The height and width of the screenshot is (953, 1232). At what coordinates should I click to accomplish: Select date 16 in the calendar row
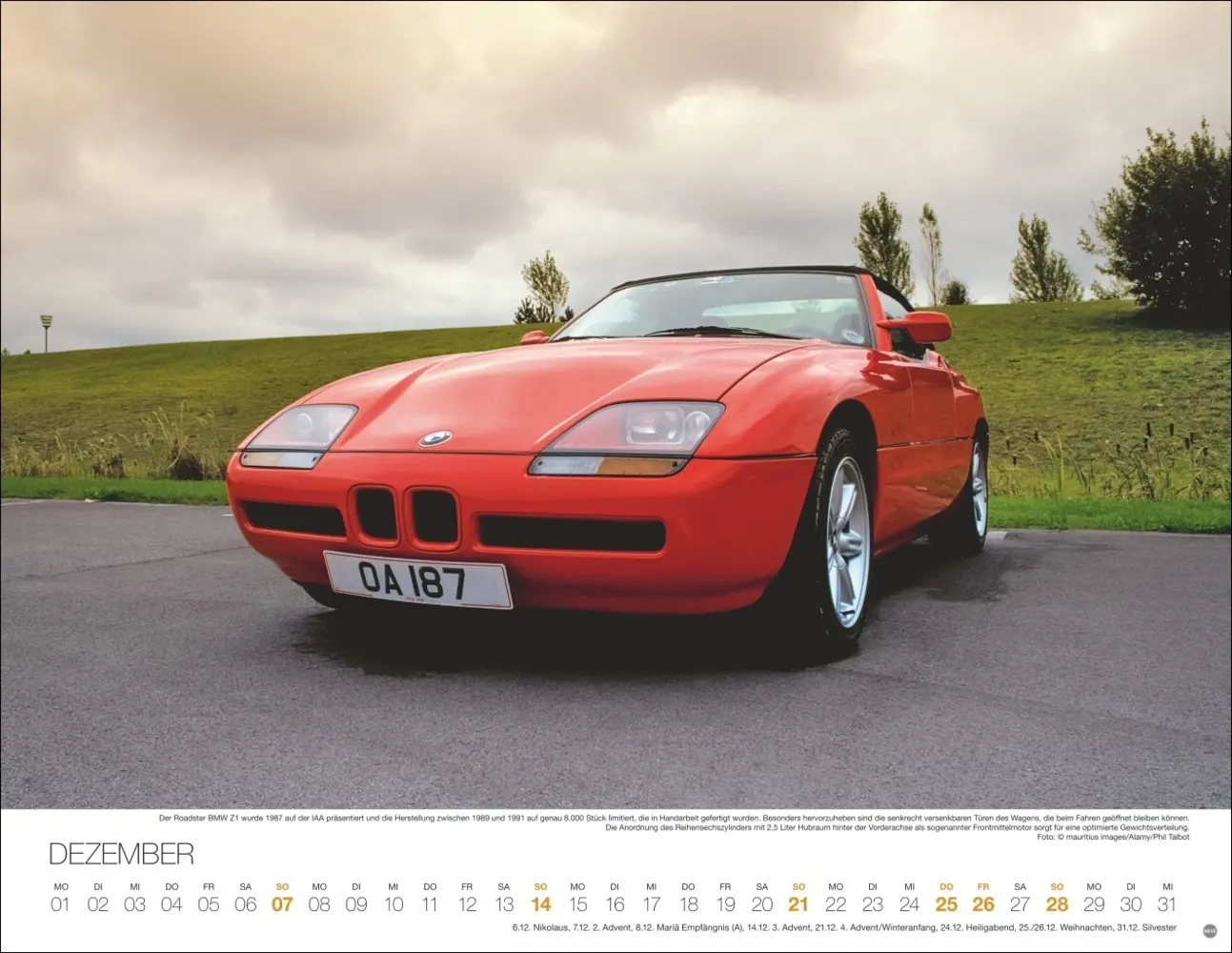(615, 904)
